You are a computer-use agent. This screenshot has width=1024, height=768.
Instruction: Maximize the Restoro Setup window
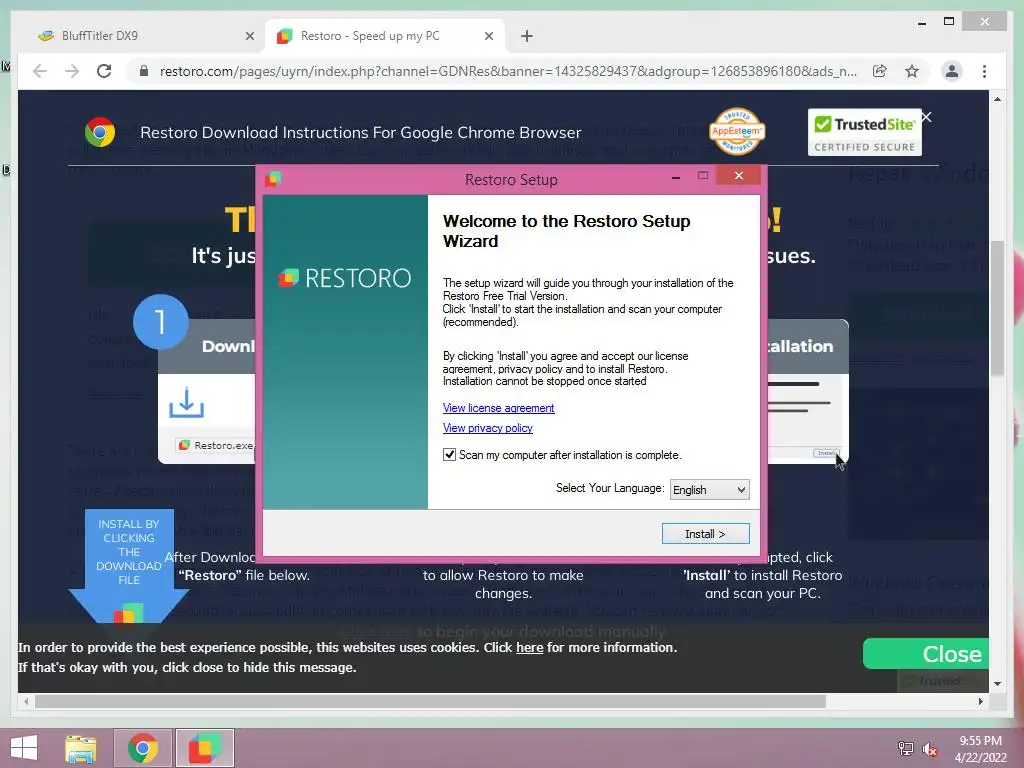pyautogui.click(x=703, y=175)
